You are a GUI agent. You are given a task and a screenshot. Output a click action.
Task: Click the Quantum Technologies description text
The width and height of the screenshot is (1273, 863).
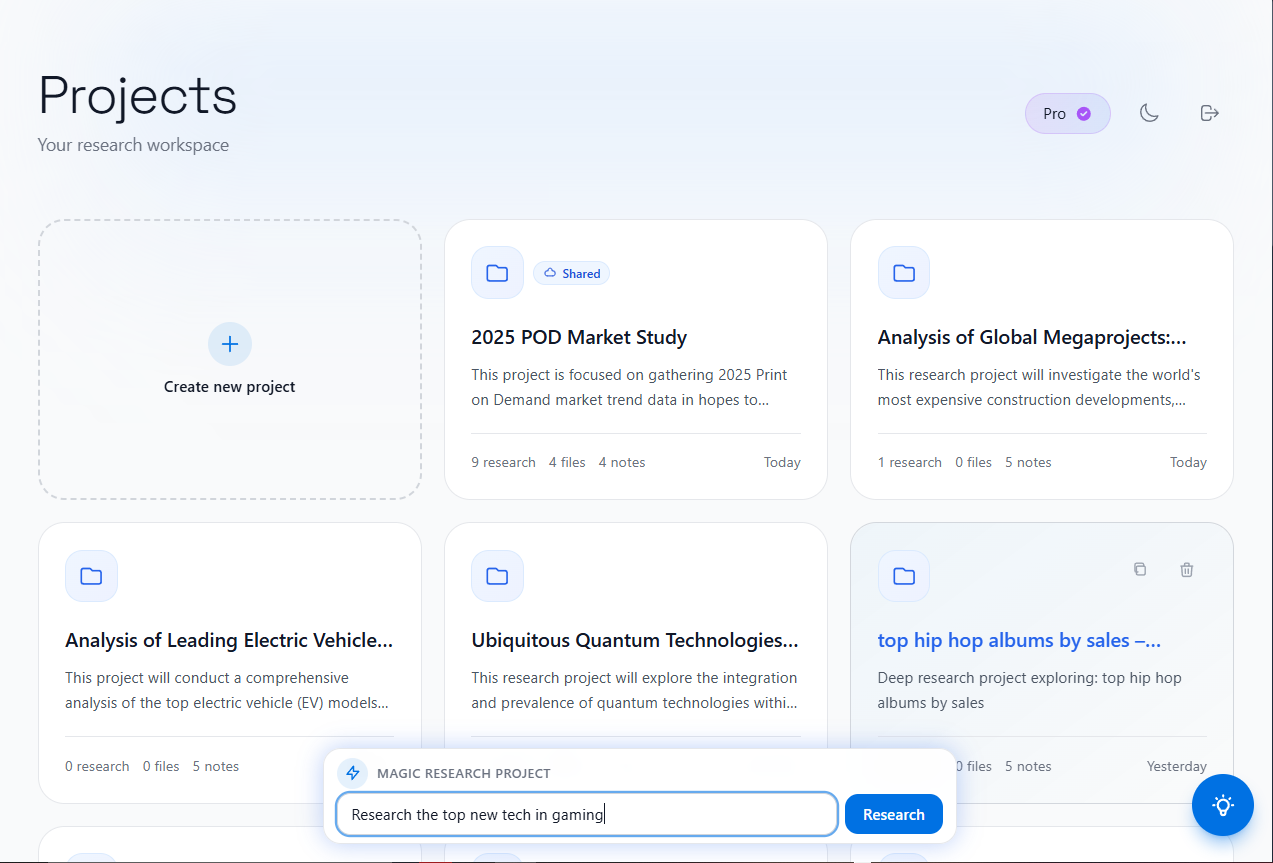pos(635,690)
